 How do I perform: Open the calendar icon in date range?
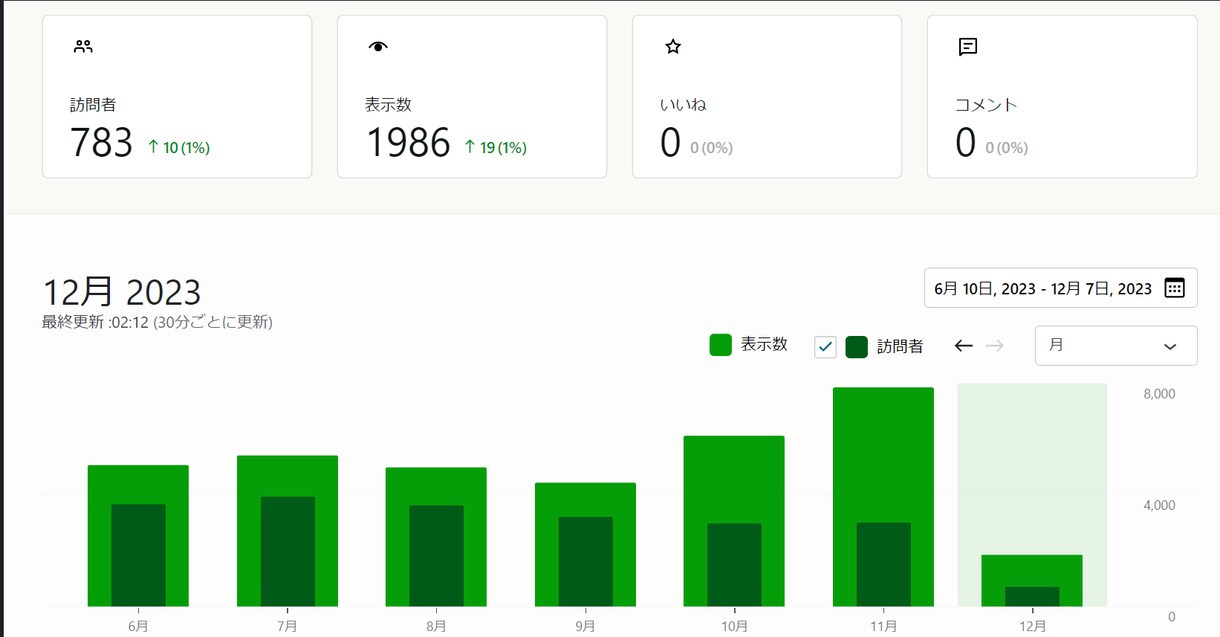(1174, 288)
